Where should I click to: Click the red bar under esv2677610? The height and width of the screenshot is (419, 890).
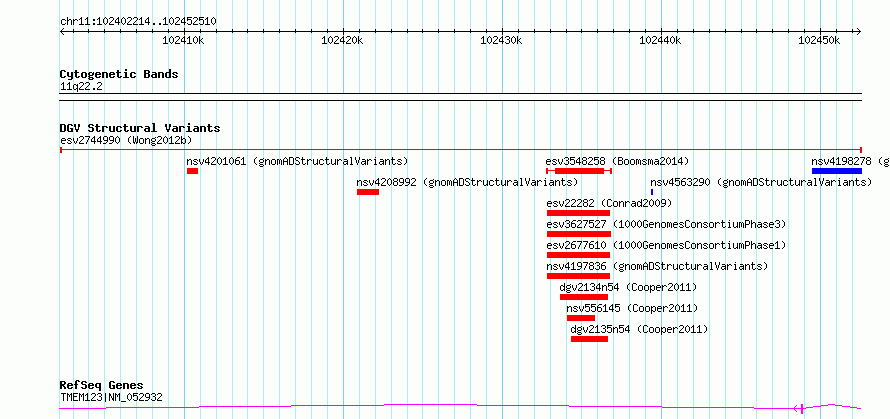pyautogui.click(x=578, y=255)
